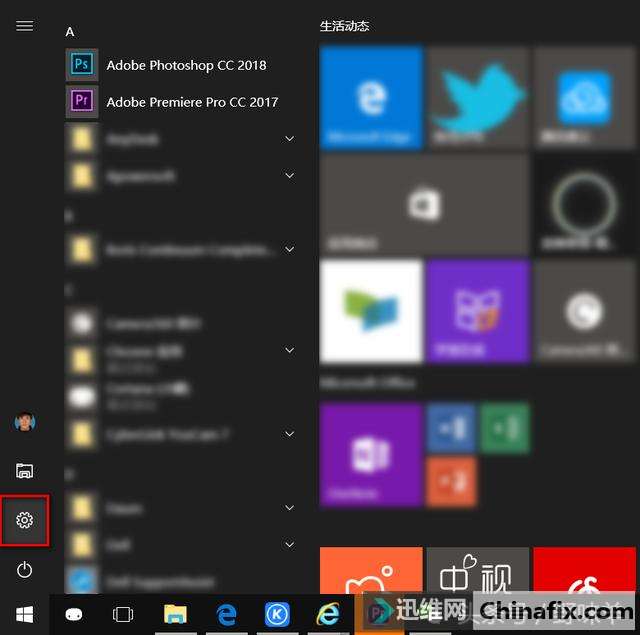Expand the Chrome apps folder chevron
640x635 pixels.
tap(289, 350)
